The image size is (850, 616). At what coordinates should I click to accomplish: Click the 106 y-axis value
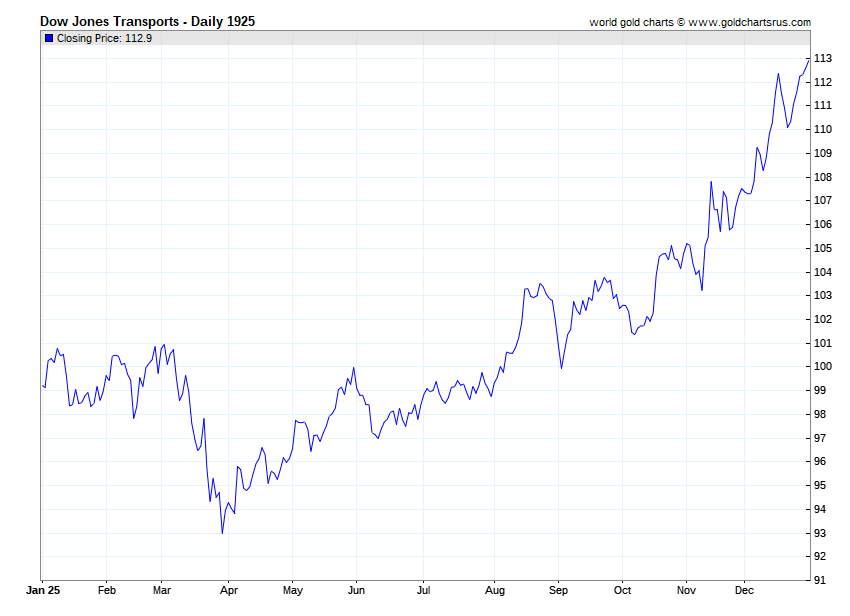point(823,224)
